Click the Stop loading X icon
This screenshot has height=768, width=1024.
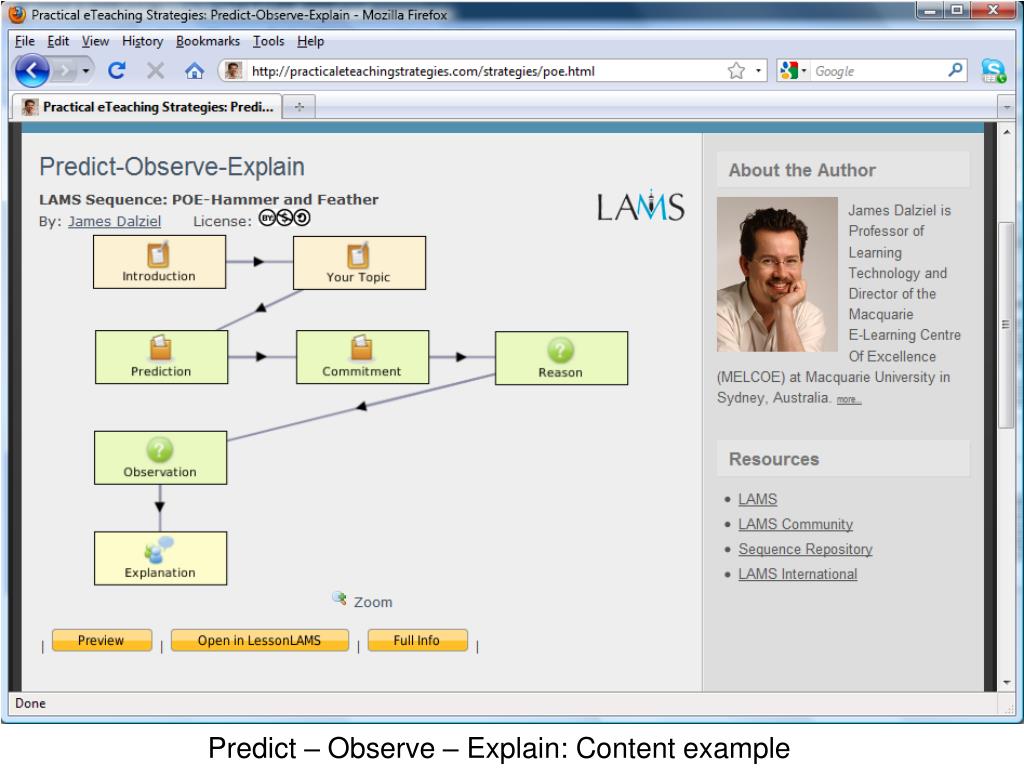pos(155,71)
